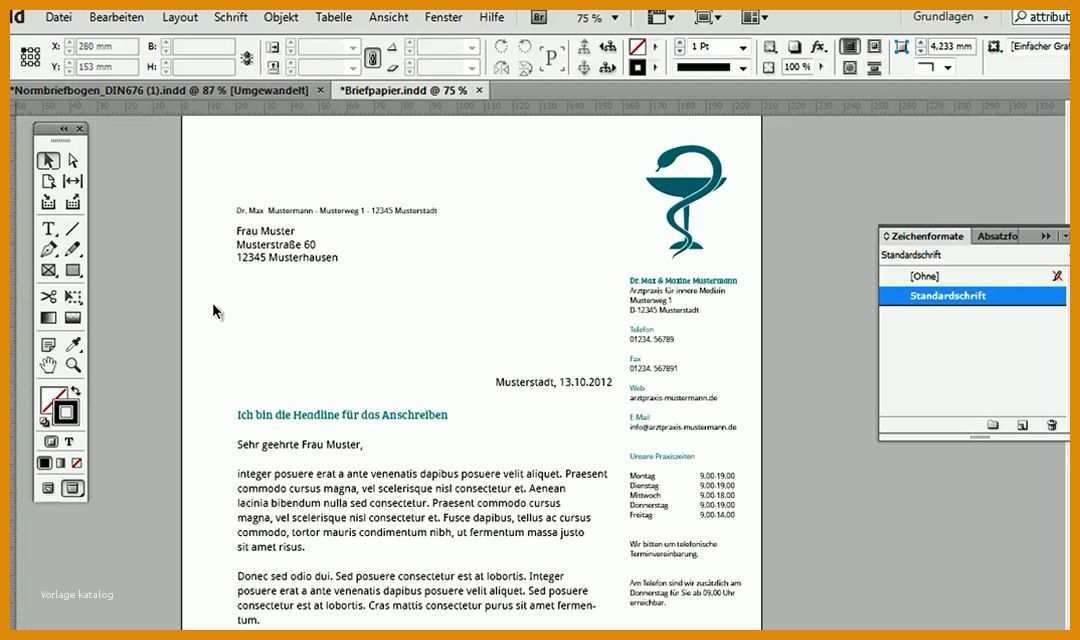Select the Gradient tool
Viewport: 1080px width, 640px height.
[x=48, y=317]
